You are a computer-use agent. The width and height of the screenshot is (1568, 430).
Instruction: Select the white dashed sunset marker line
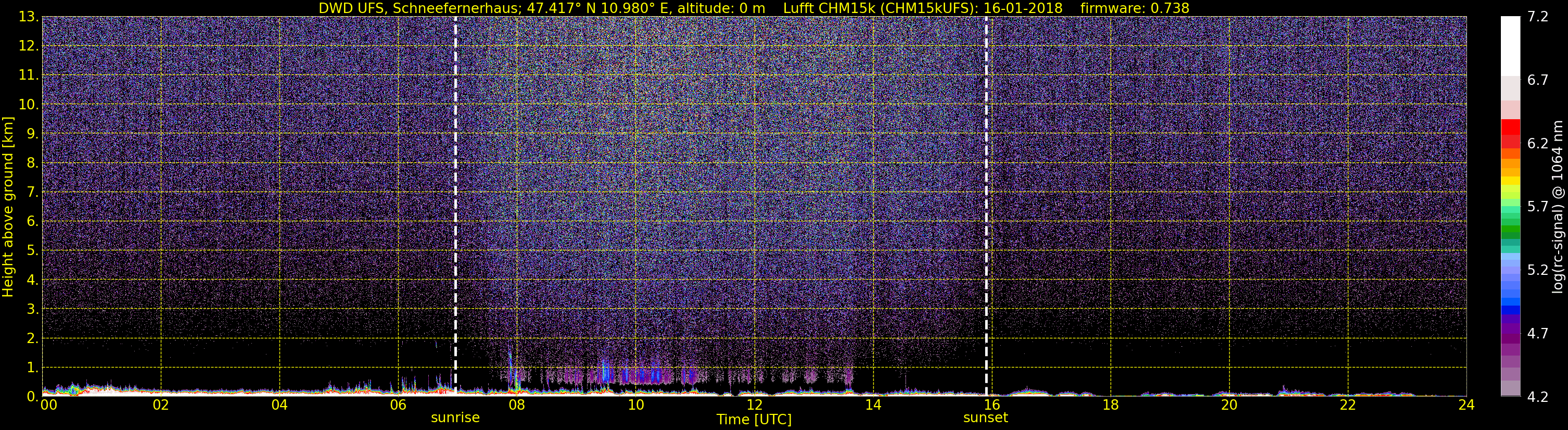[x=986, y=206]
